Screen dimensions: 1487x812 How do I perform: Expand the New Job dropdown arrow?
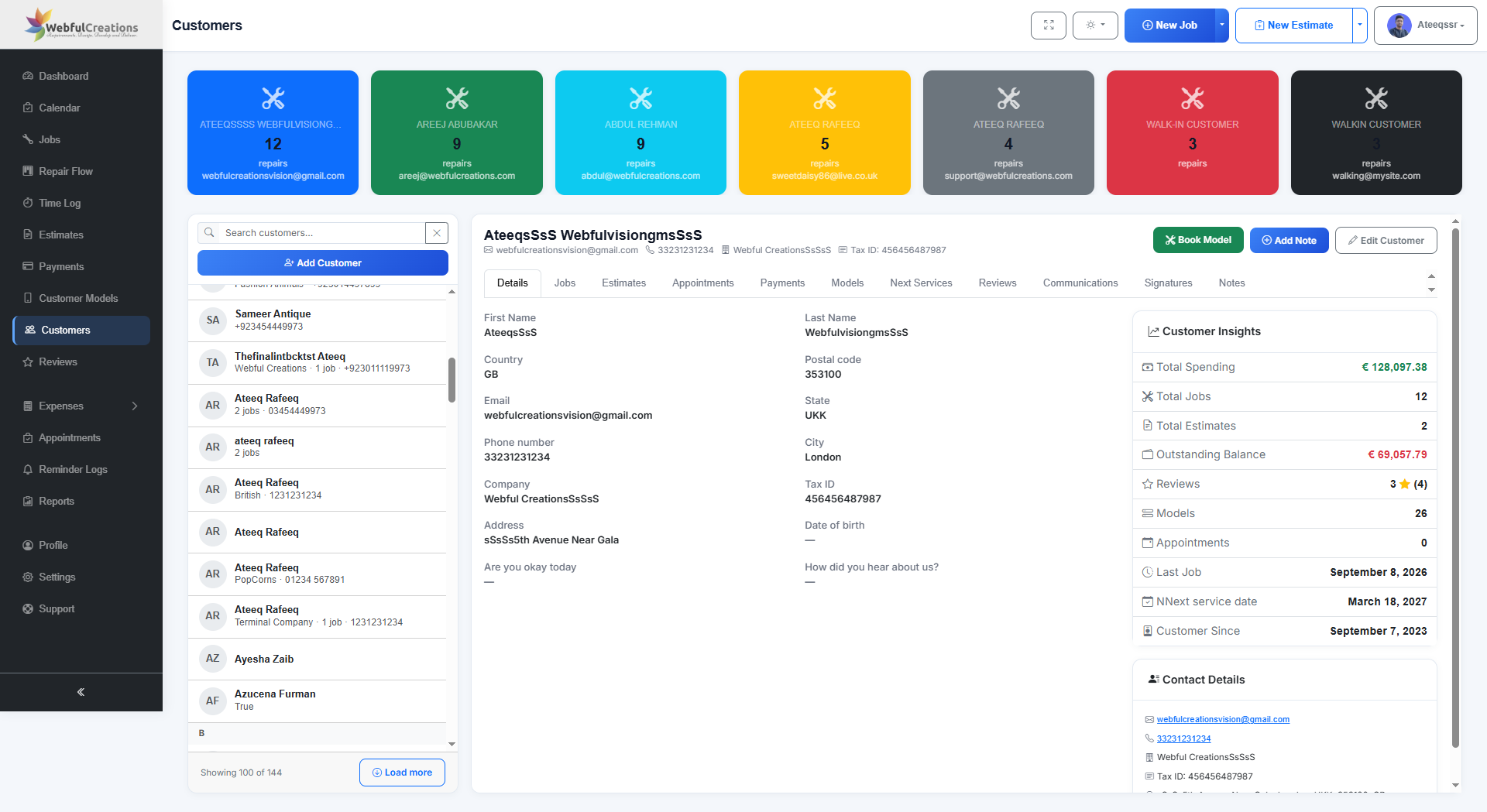[1222, 26]
